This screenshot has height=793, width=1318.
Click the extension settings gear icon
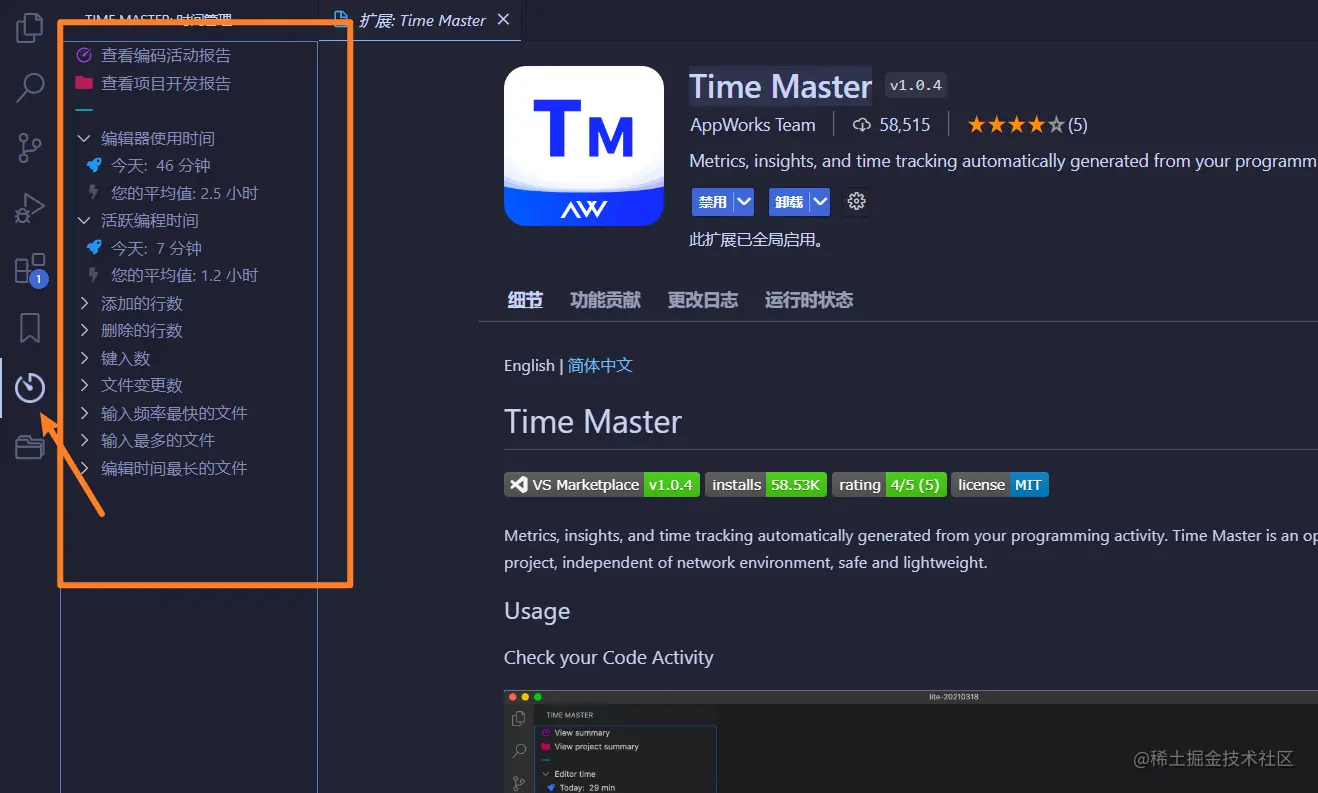[x=856, y=201]
